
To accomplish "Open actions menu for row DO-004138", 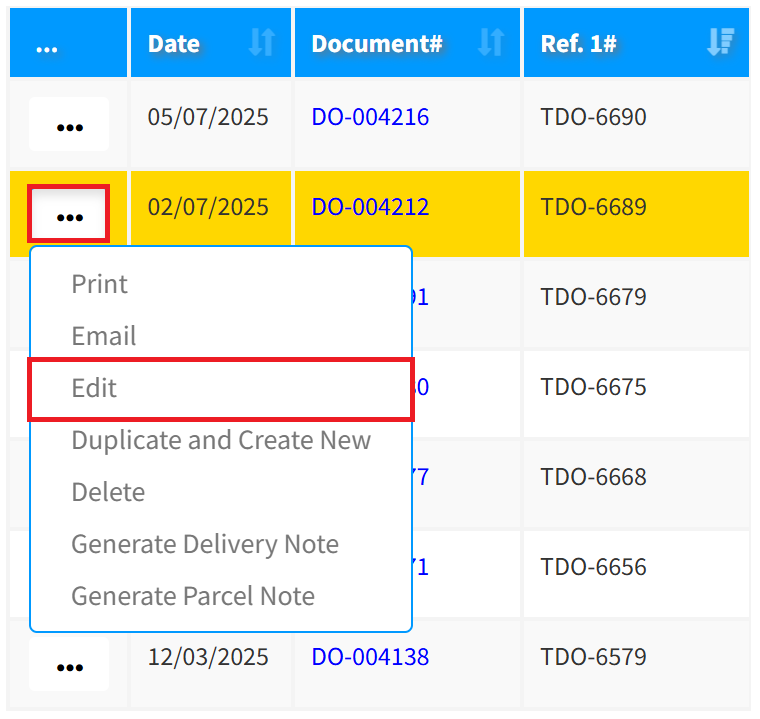I will click(x=69, y=665).
